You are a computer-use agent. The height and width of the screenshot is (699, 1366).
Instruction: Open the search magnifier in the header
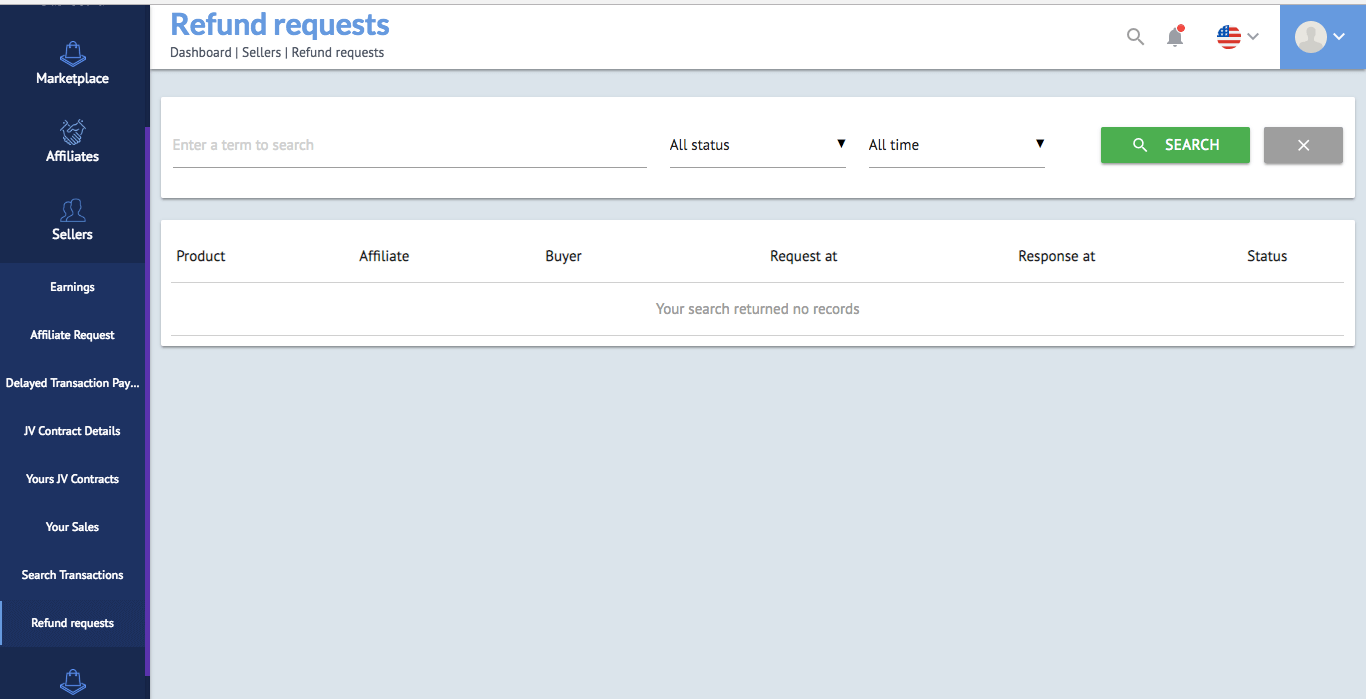[x=1135, y=37]
